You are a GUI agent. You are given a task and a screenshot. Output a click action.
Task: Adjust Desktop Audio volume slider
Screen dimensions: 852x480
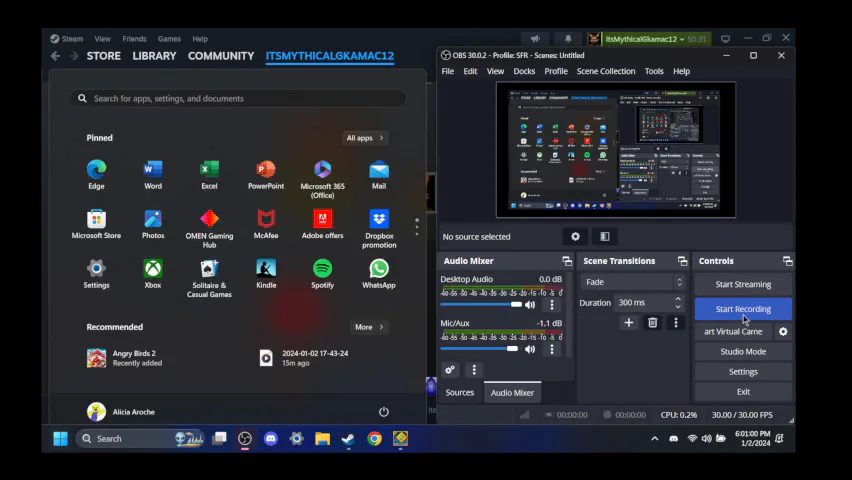tap(481, 304)
